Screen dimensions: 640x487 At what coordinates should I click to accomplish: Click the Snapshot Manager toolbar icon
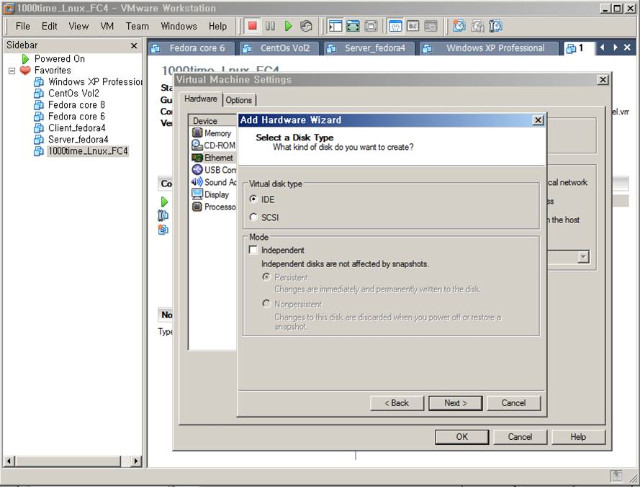point(496,26)
